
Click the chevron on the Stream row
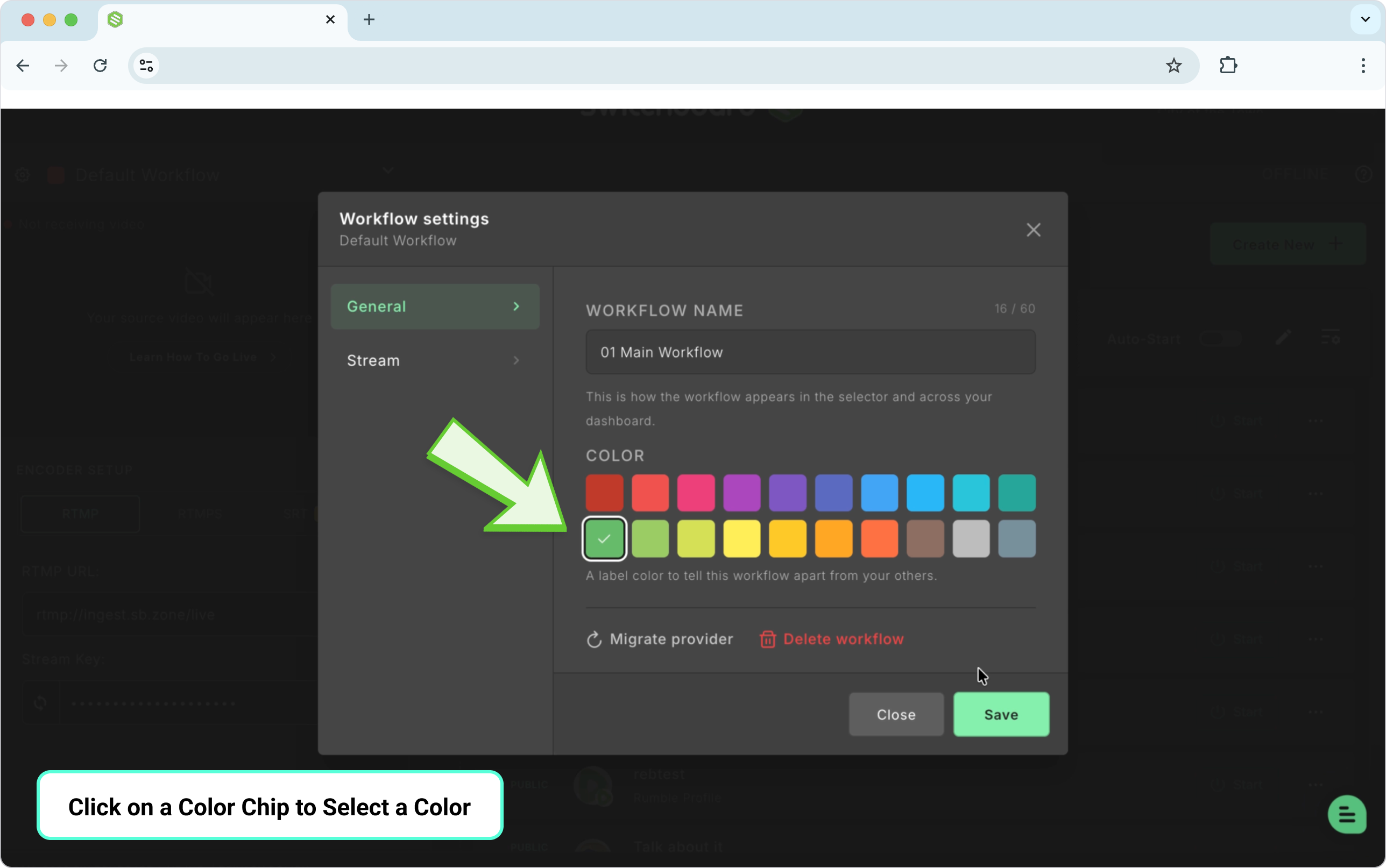[x=516, y=360]
